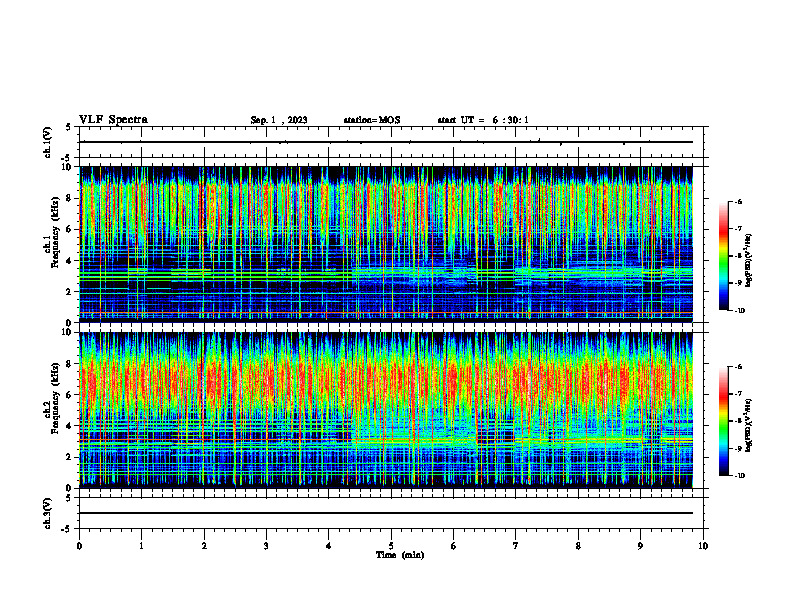The height and width of the screenshot is (612, 792).
Task: Click the time-axis tick label "0"
Action: (x=79, y=546)
